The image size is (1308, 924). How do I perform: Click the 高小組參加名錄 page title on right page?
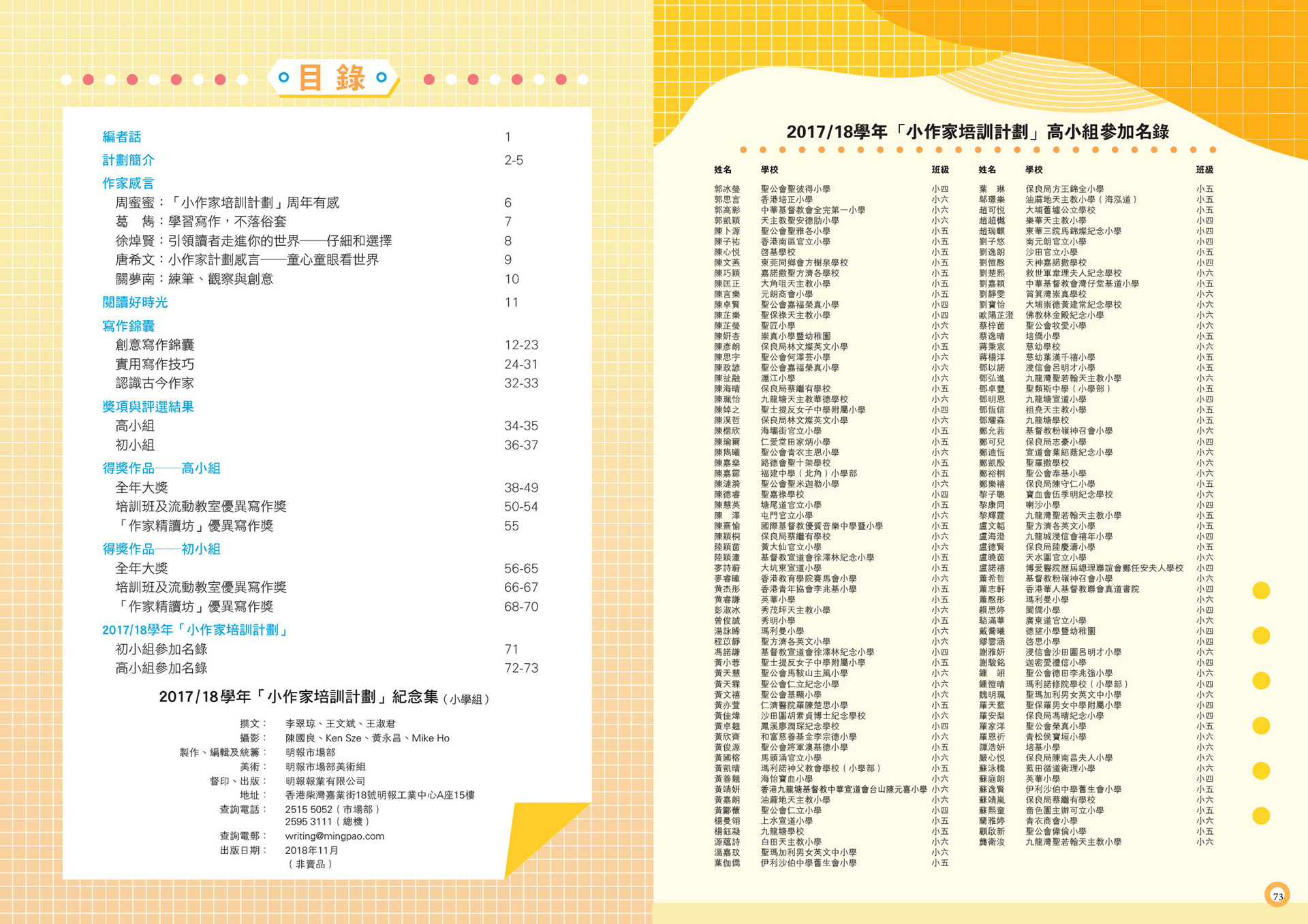coord(978,131)
